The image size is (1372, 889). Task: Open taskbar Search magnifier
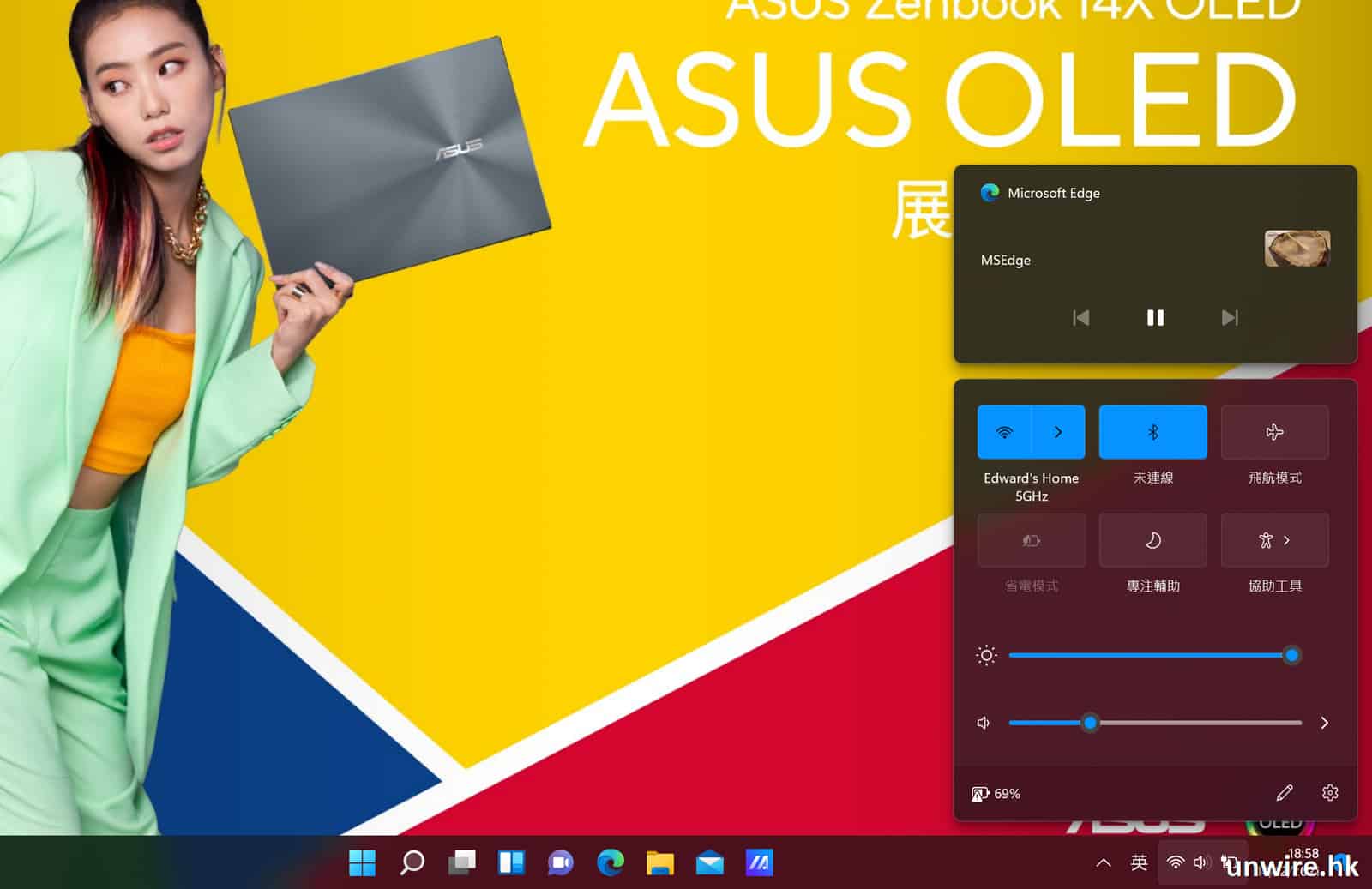(x=412, y=862)
